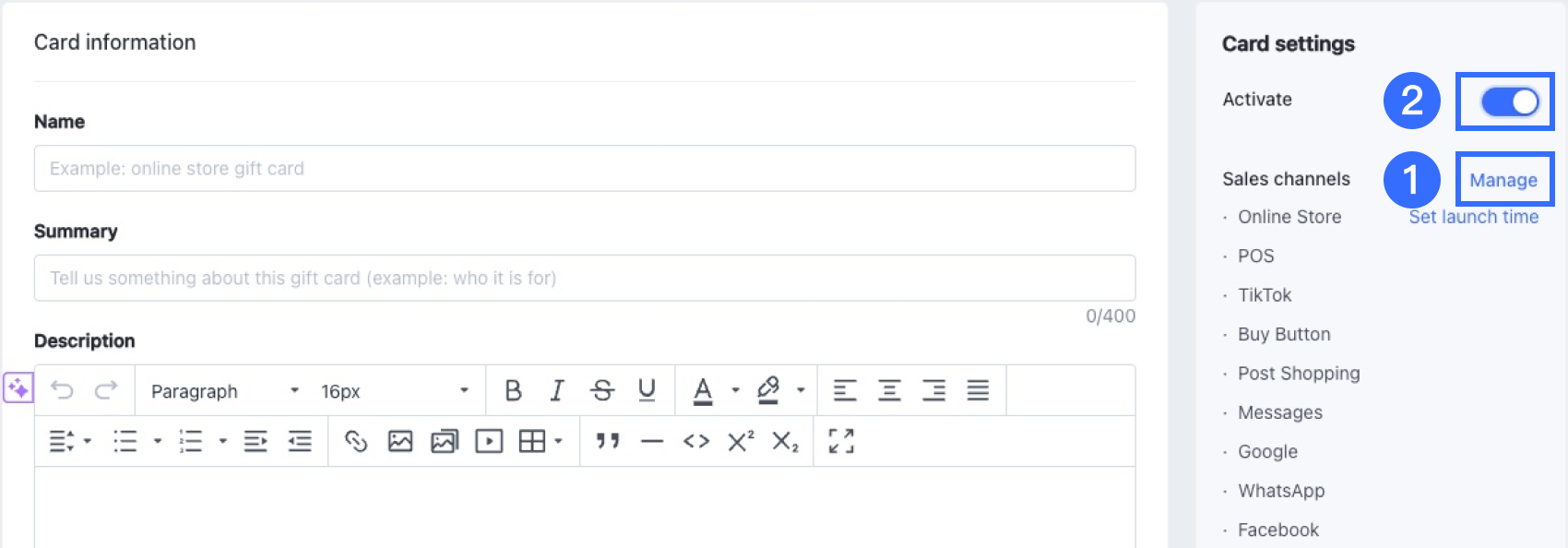The height and width of the screenshot is (548, 1568).
Task: Open fullscreen editor mode
Action: (x=841, y=442)
